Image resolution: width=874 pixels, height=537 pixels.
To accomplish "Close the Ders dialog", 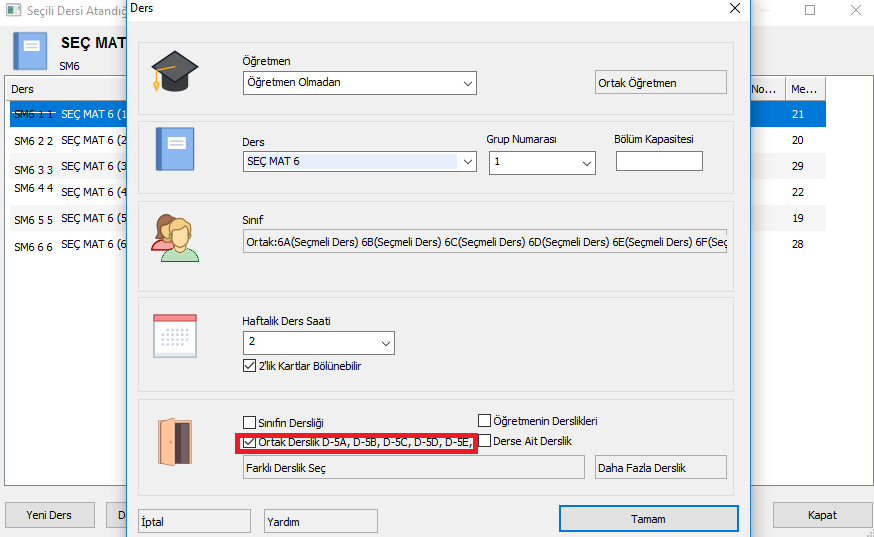I will point(735,8).
